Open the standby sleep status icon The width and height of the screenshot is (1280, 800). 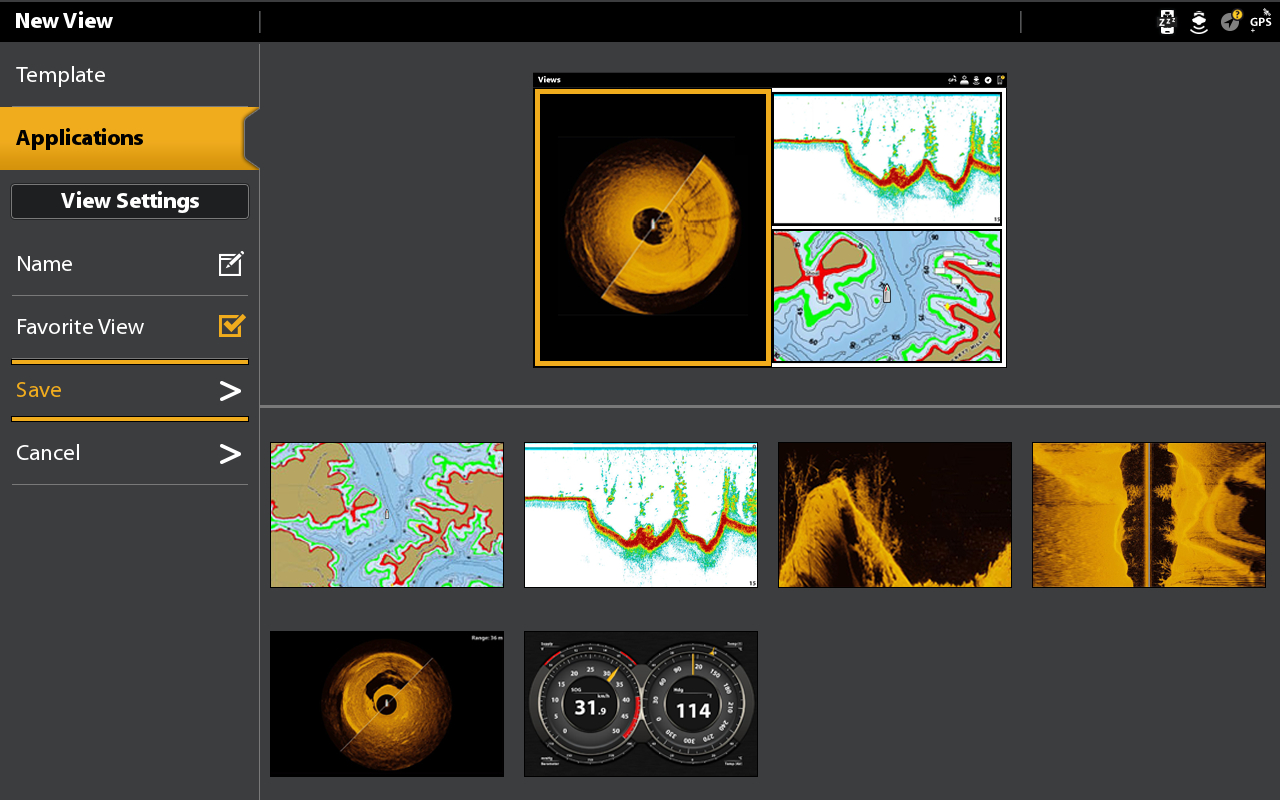coord(1167,21)
